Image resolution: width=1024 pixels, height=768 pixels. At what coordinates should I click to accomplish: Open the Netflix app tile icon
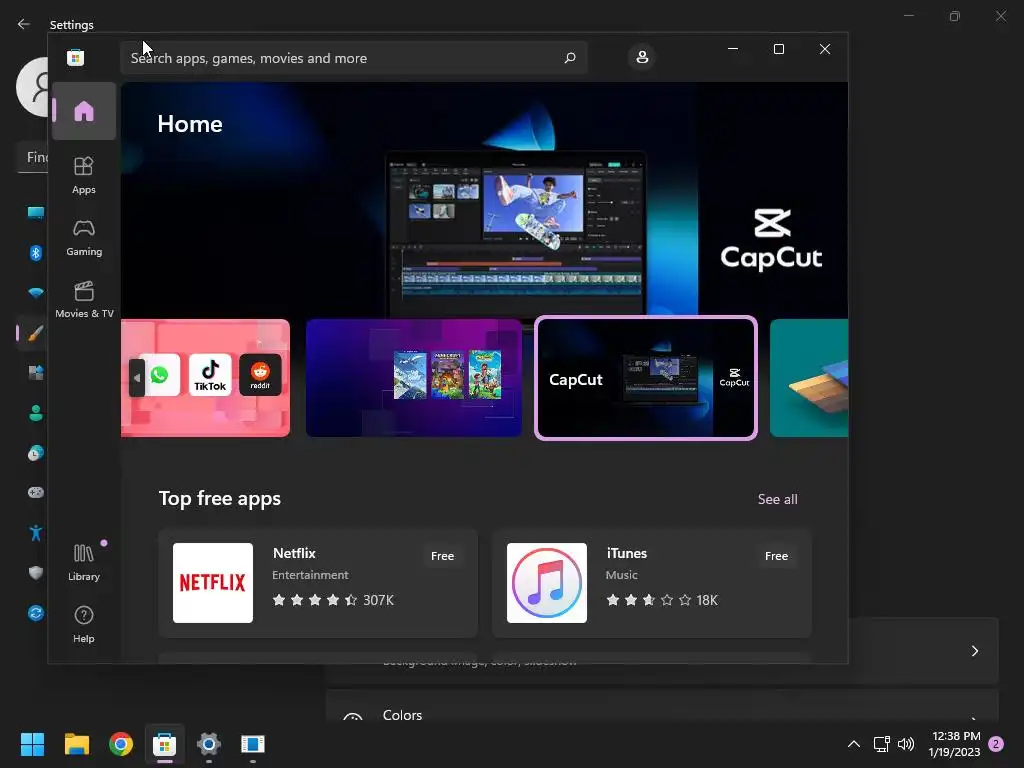pos(213,583)
